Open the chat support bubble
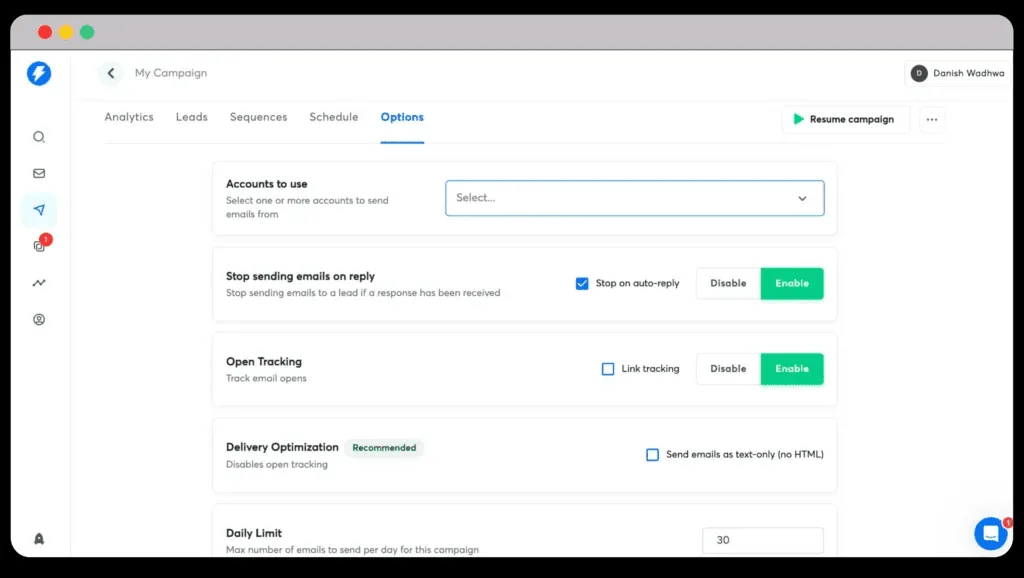1024x578 pixels. tap(990, 533)
